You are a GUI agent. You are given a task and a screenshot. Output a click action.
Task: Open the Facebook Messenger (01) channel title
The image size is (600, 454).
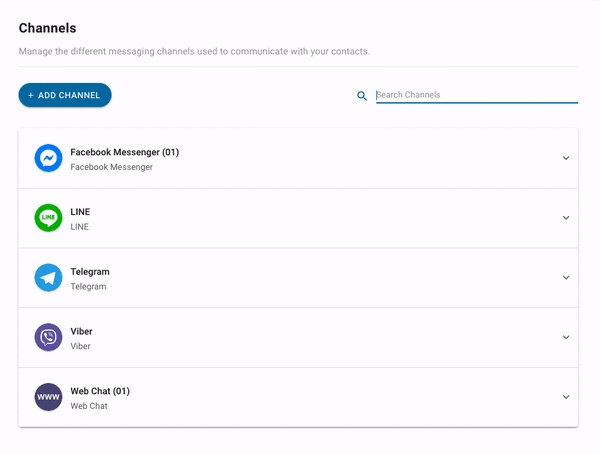(125, 152)
